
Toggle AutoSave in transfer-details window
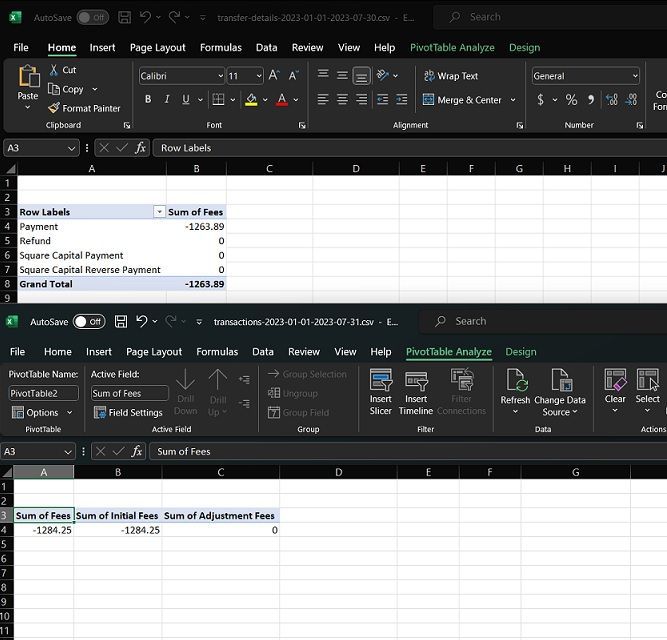coord(92,17)
